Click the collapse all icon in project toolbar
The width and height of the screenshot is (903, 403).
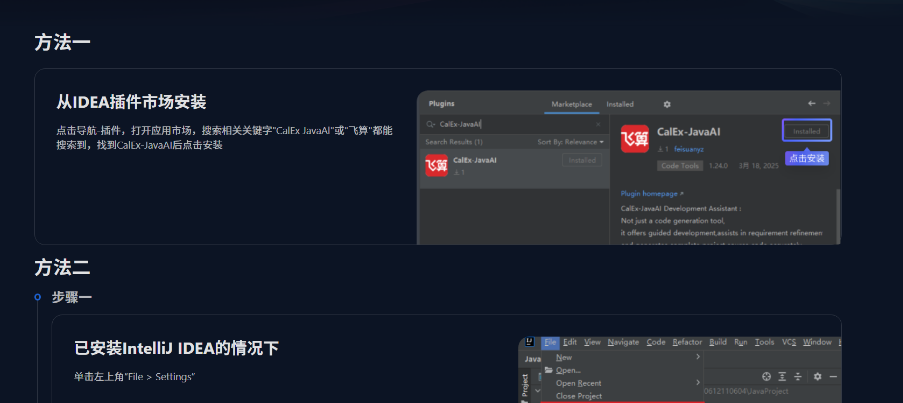coord(798,376)
